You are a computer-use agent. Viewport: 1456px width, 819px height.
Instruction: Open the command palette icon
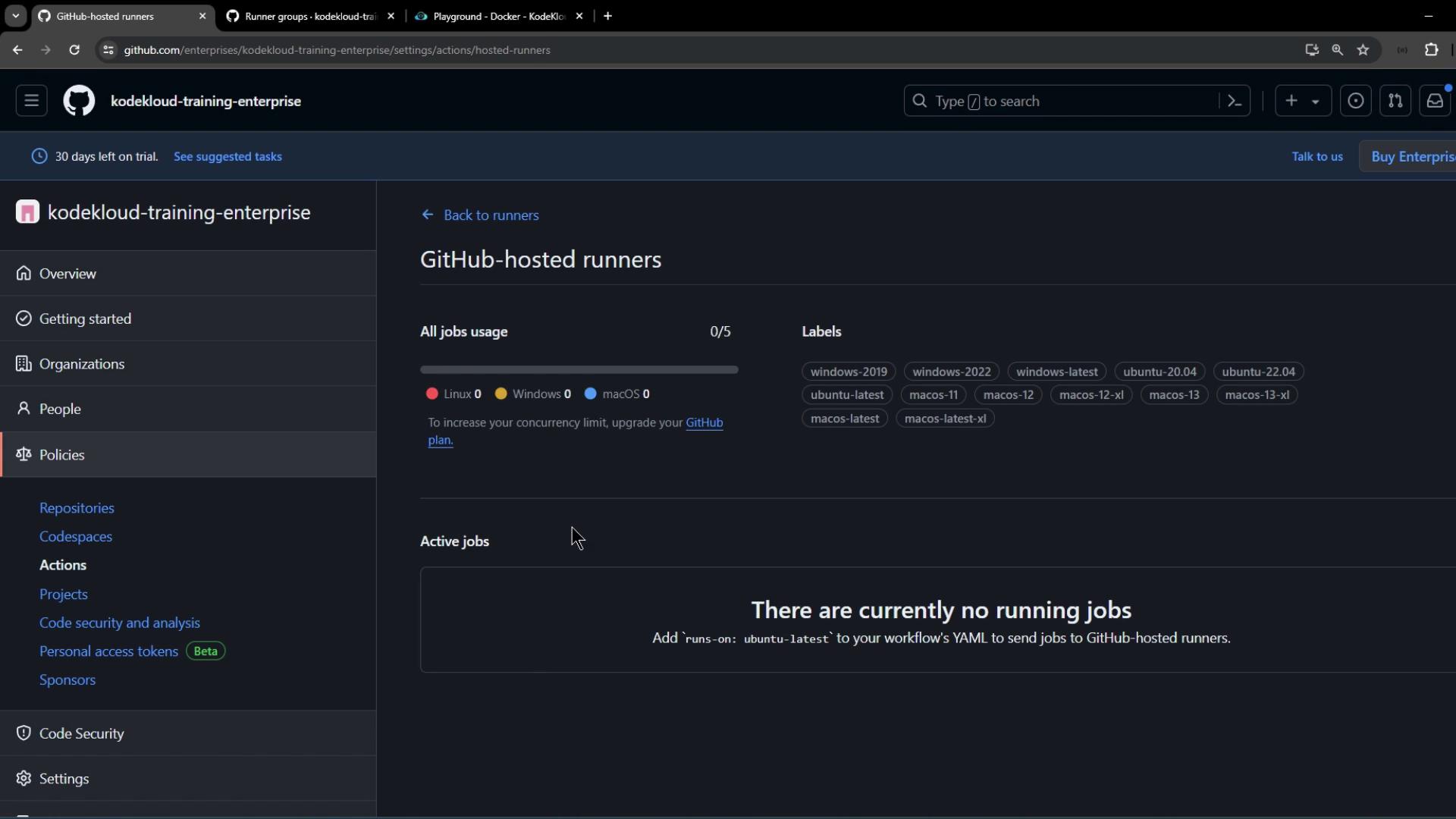1234,101
